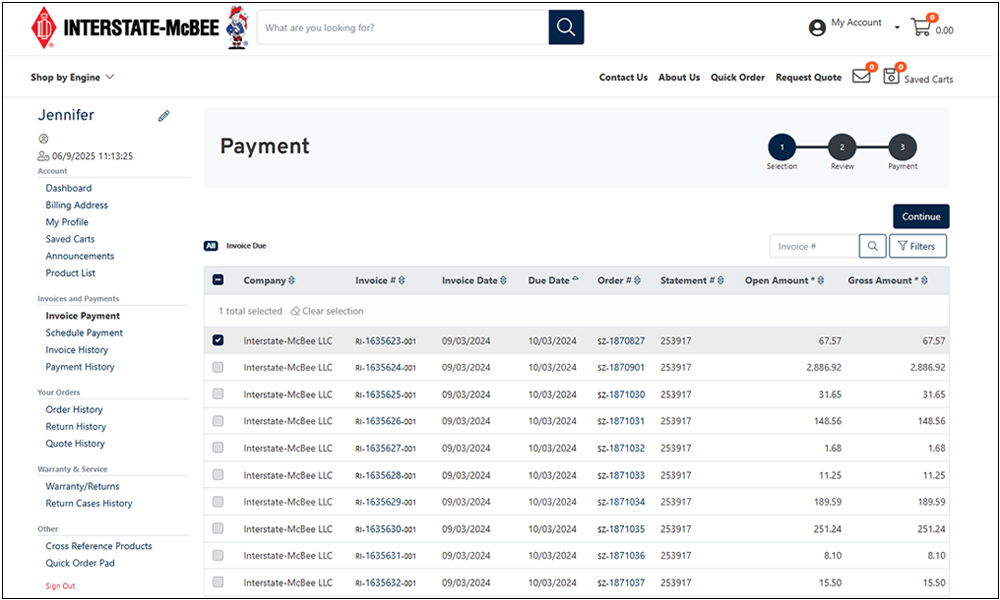Check invoice RI-1635628-001 checkbox
The height and width of the screenshot is (600, 1000).
click(218, 474)
